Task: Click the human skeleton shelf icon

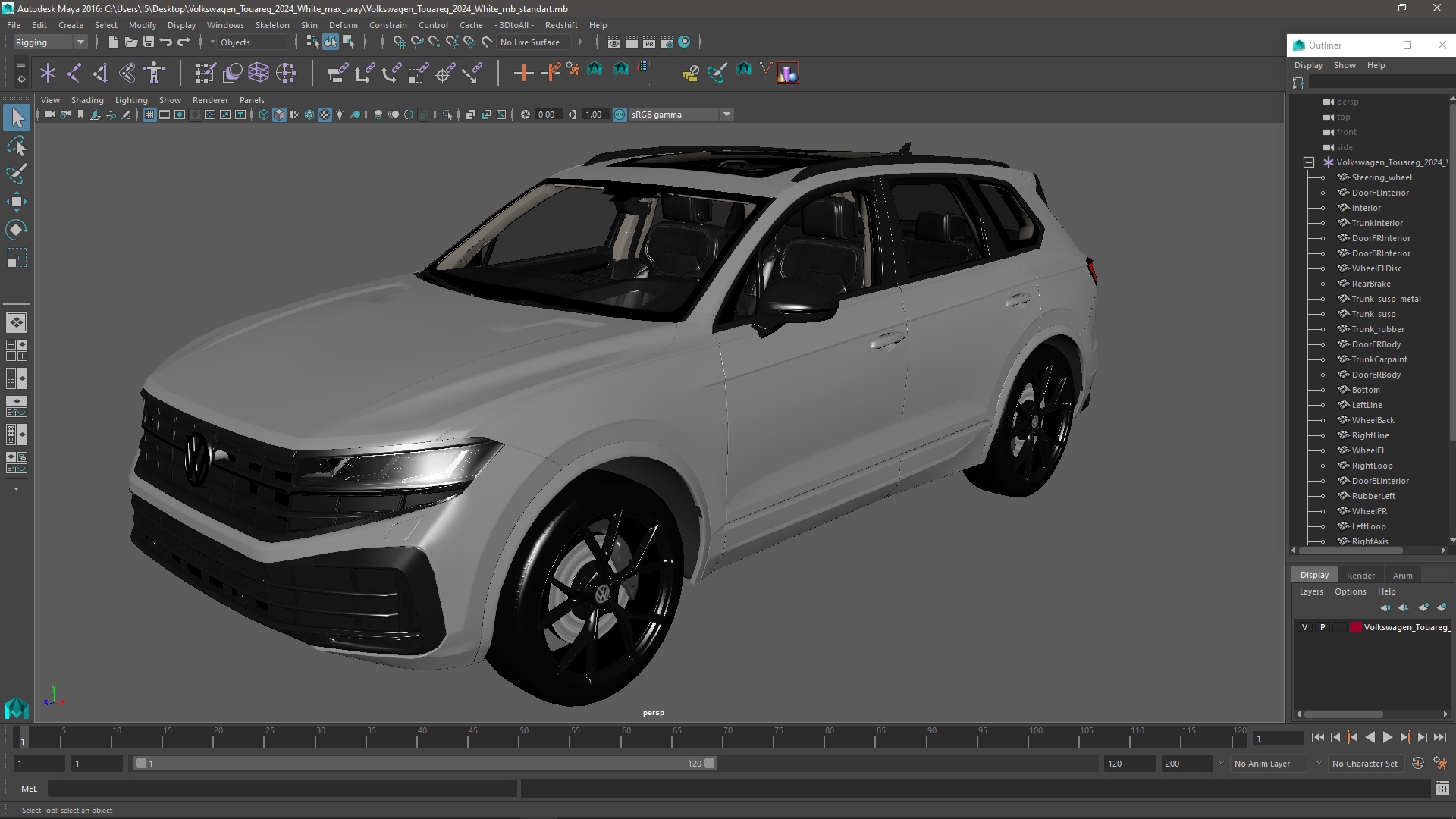Action: point(154,73)
